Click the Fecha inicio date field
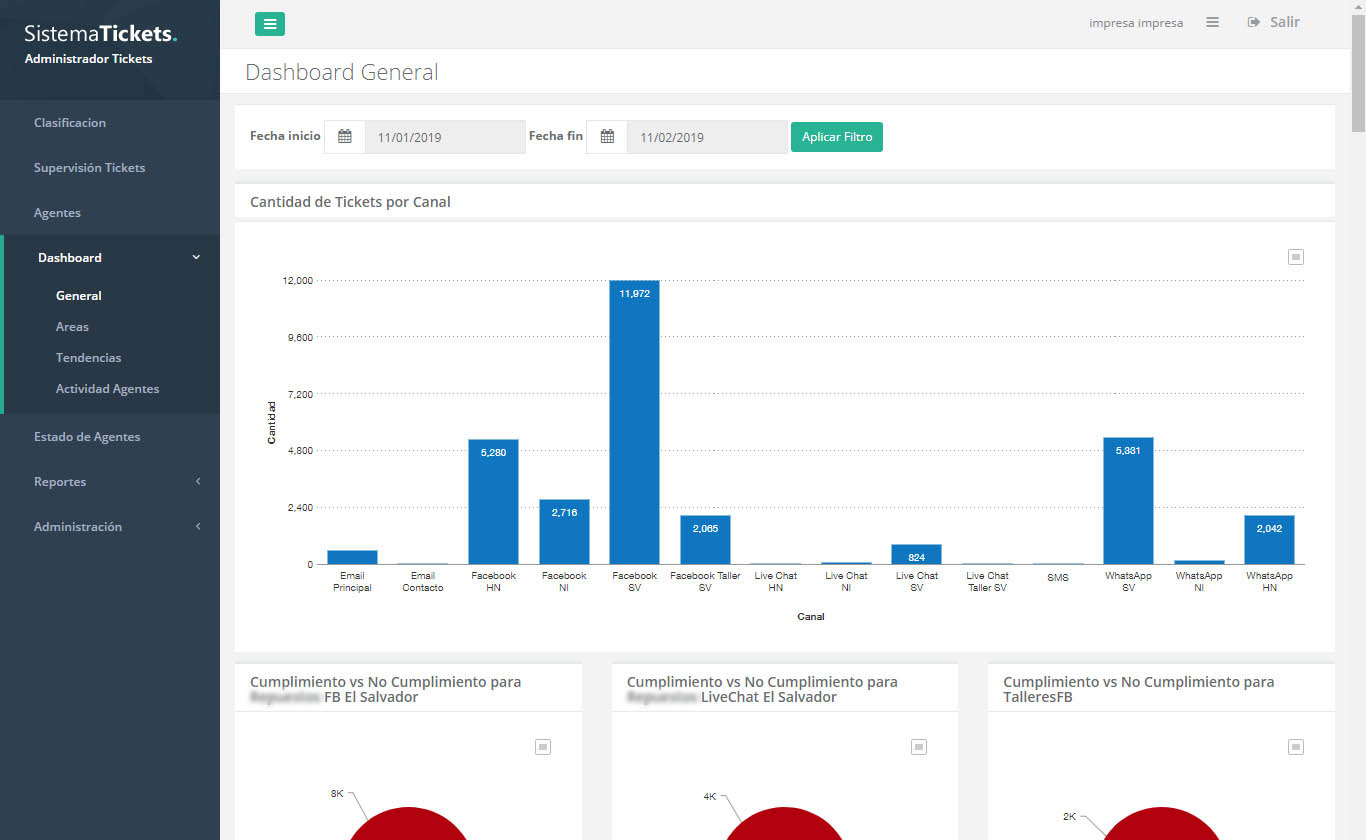Viewport: 1366px width, 840px height. (445, 137)
